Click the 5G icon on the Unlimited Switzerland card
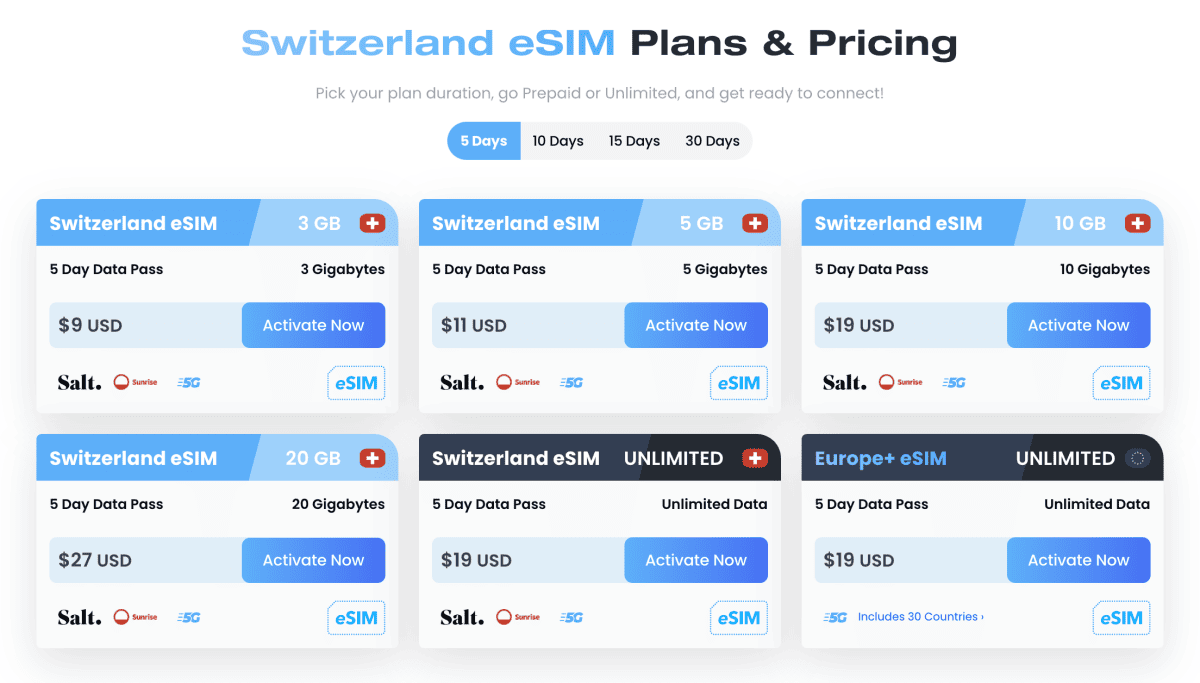1200x683 pixels. click(x=571, y=617)
